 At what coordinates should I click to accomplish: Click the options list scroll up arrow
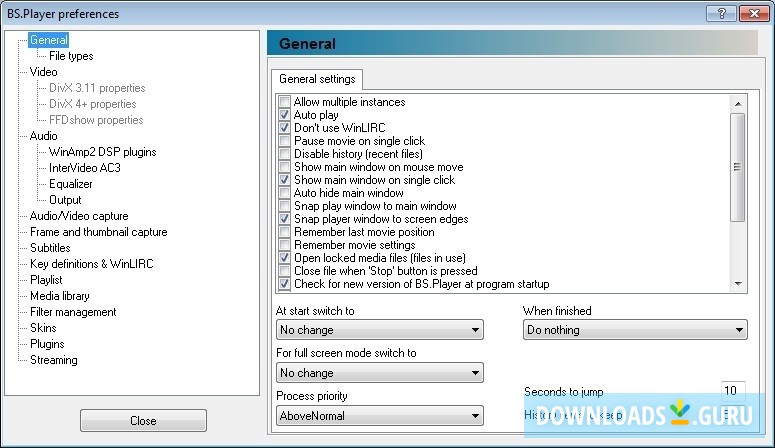(x=738, y=103)
